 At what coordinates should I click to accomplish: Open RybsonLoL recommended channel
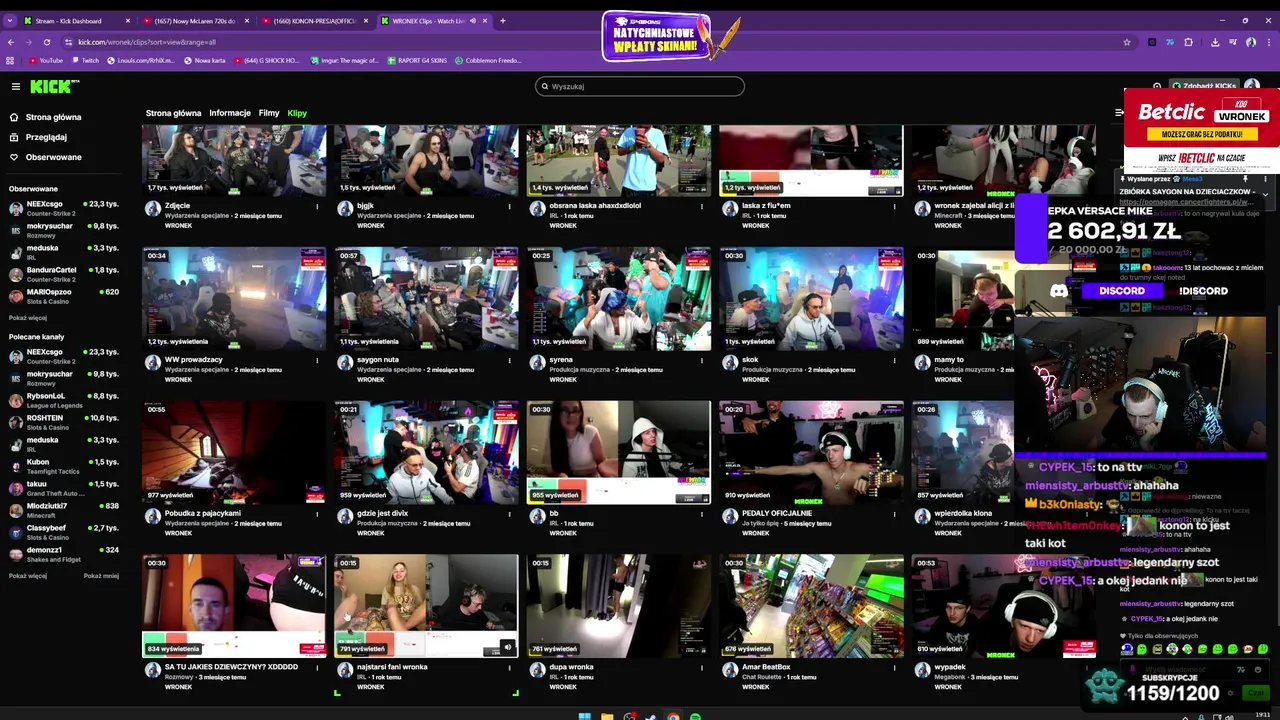(63, 400)
